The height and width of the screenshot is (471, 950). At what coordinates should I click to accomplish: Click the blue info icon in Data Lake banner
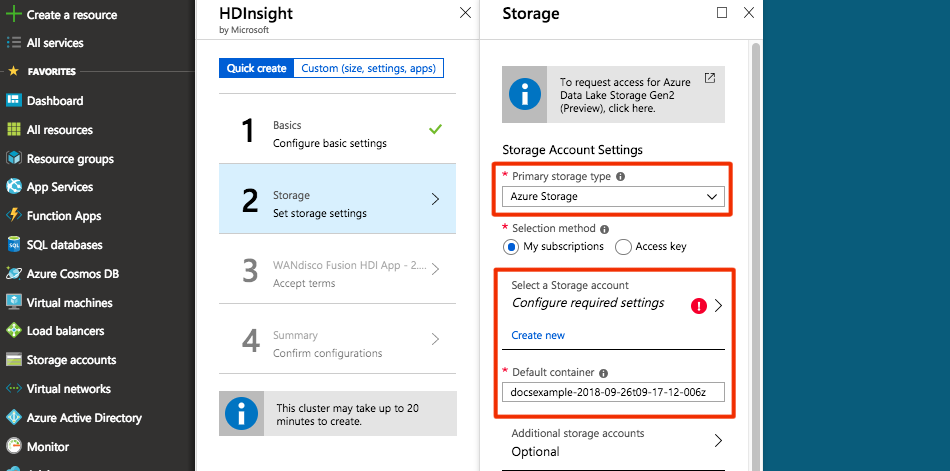click(x=525, y=94)
